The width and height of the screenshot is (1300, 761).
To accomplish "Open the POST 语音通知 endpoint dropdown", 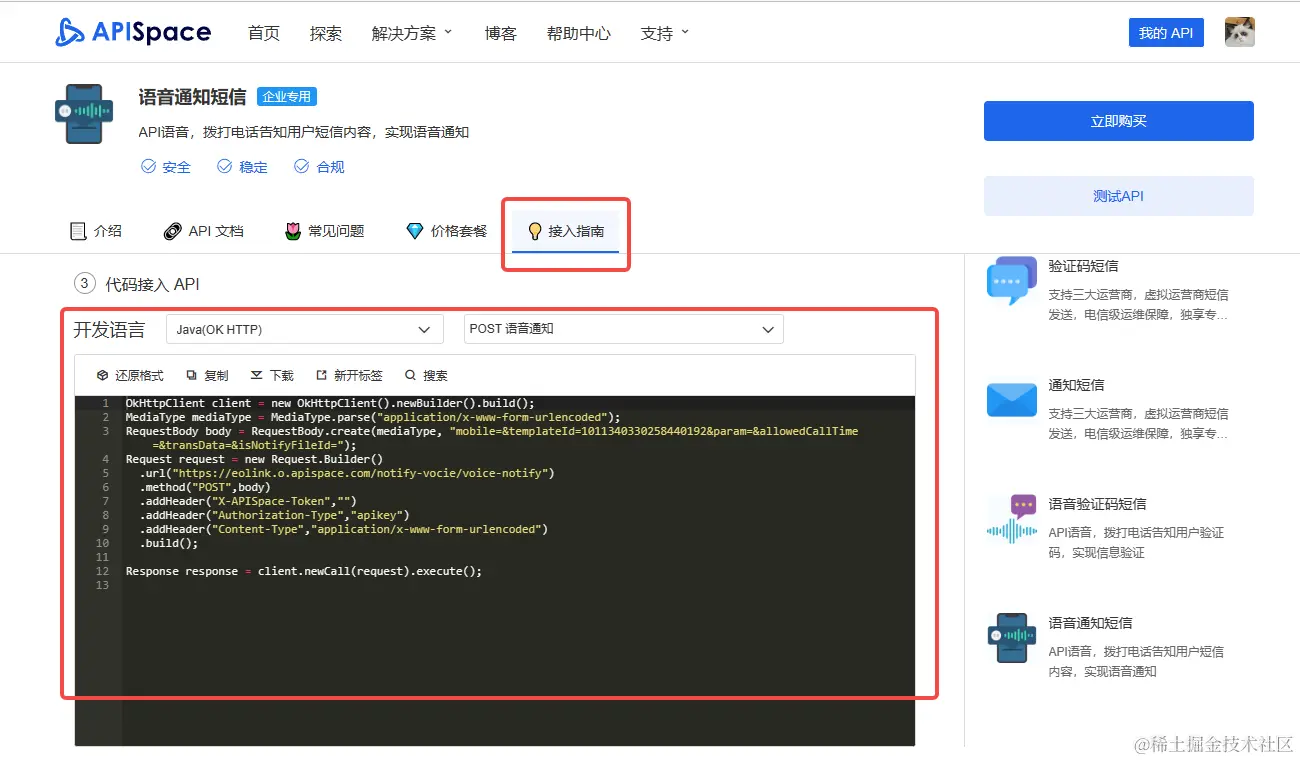I will tap(624, 329).
